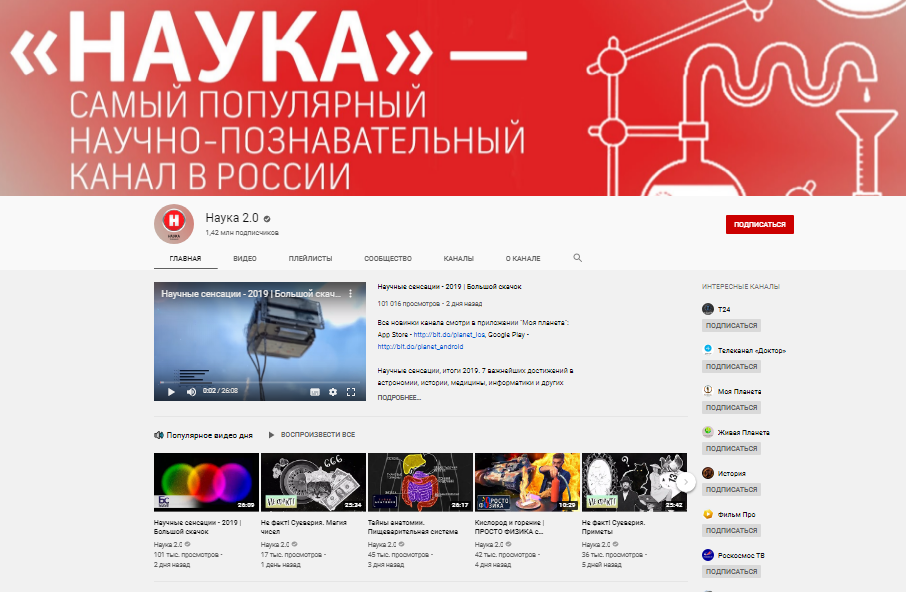Screen dimensions: 906x592
Task: Show next videos with carousel arrow
Action: (x=687, y=480)
